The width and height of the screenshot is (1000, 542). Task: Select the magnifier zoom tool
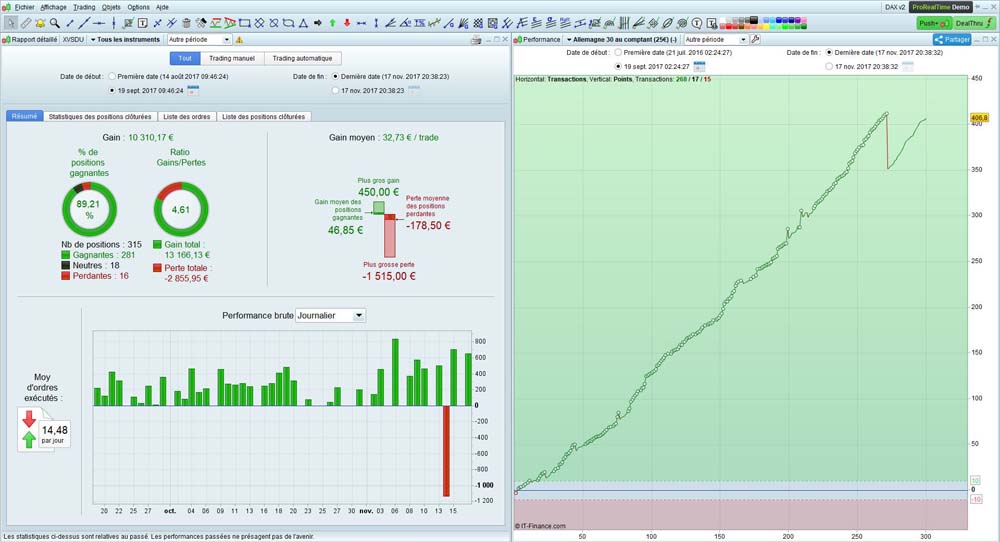click(55, 24)
